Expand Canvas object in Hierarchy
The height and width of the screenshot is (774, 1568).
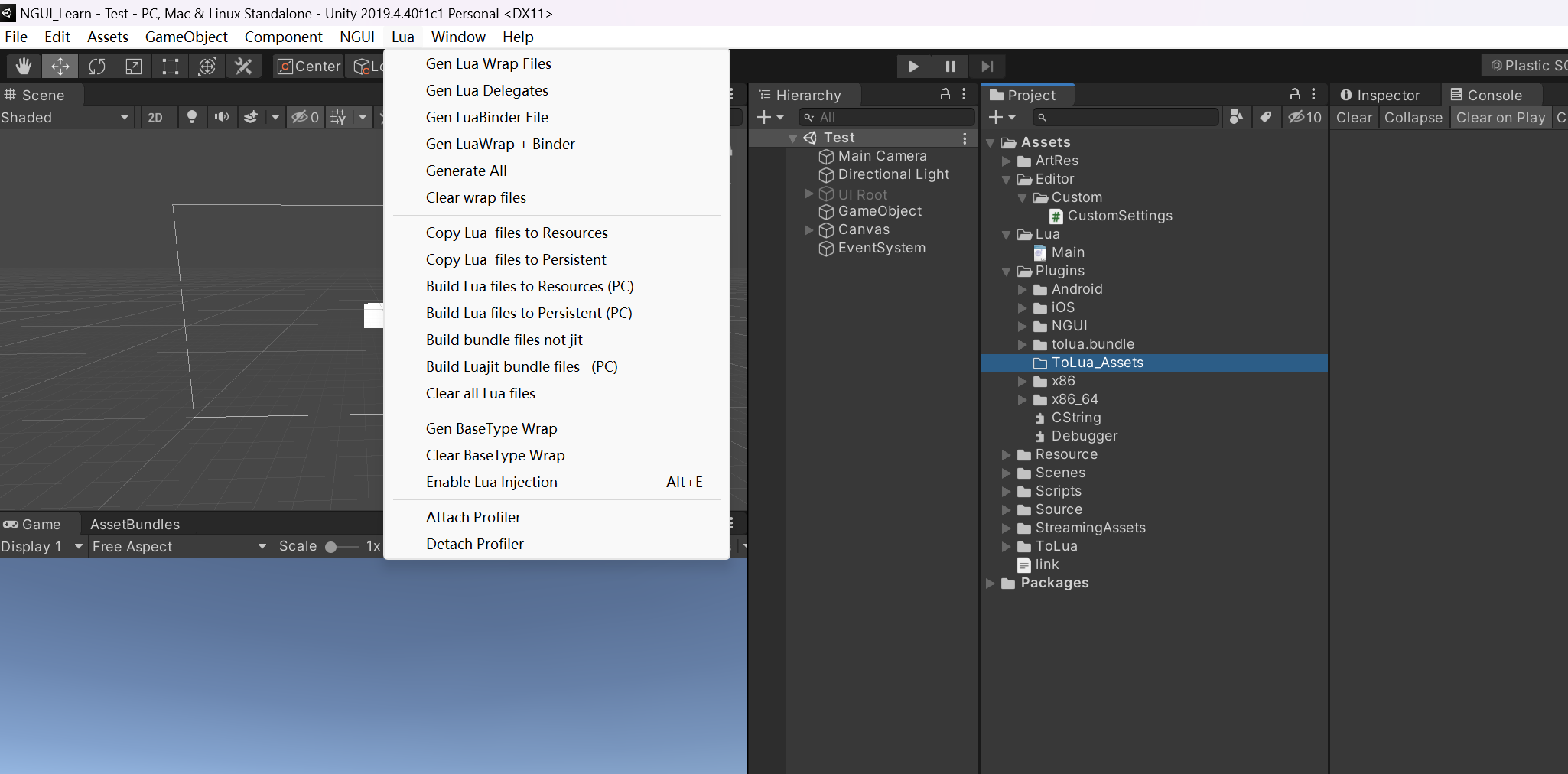point(808,229)
